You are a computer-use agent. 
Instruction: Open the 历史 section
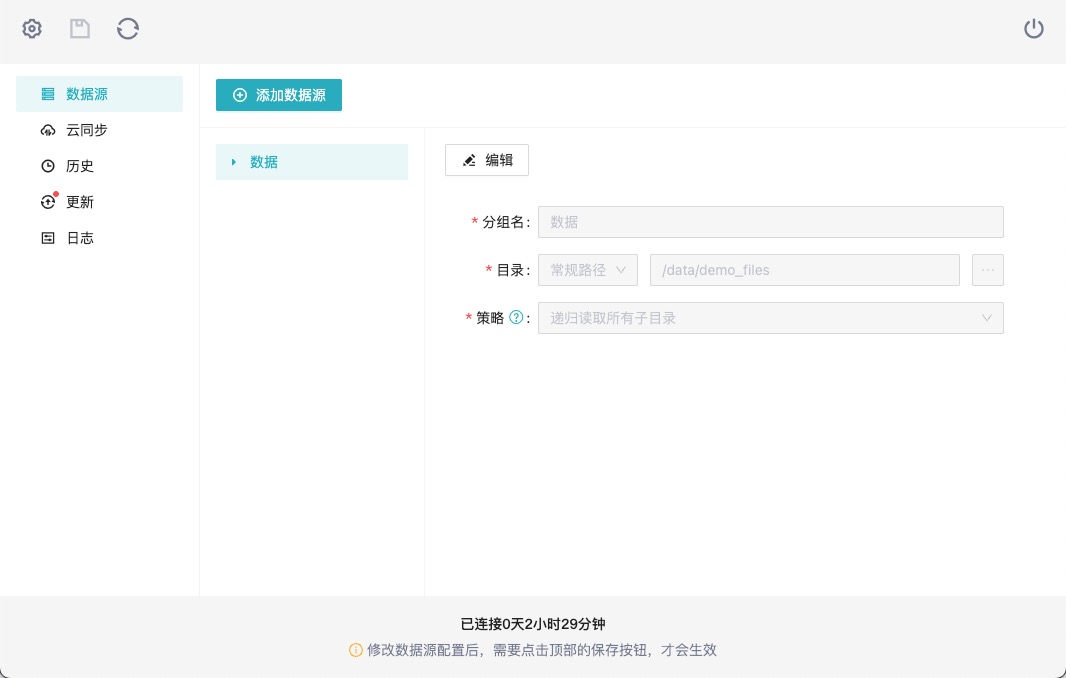[x=99, y=166]
